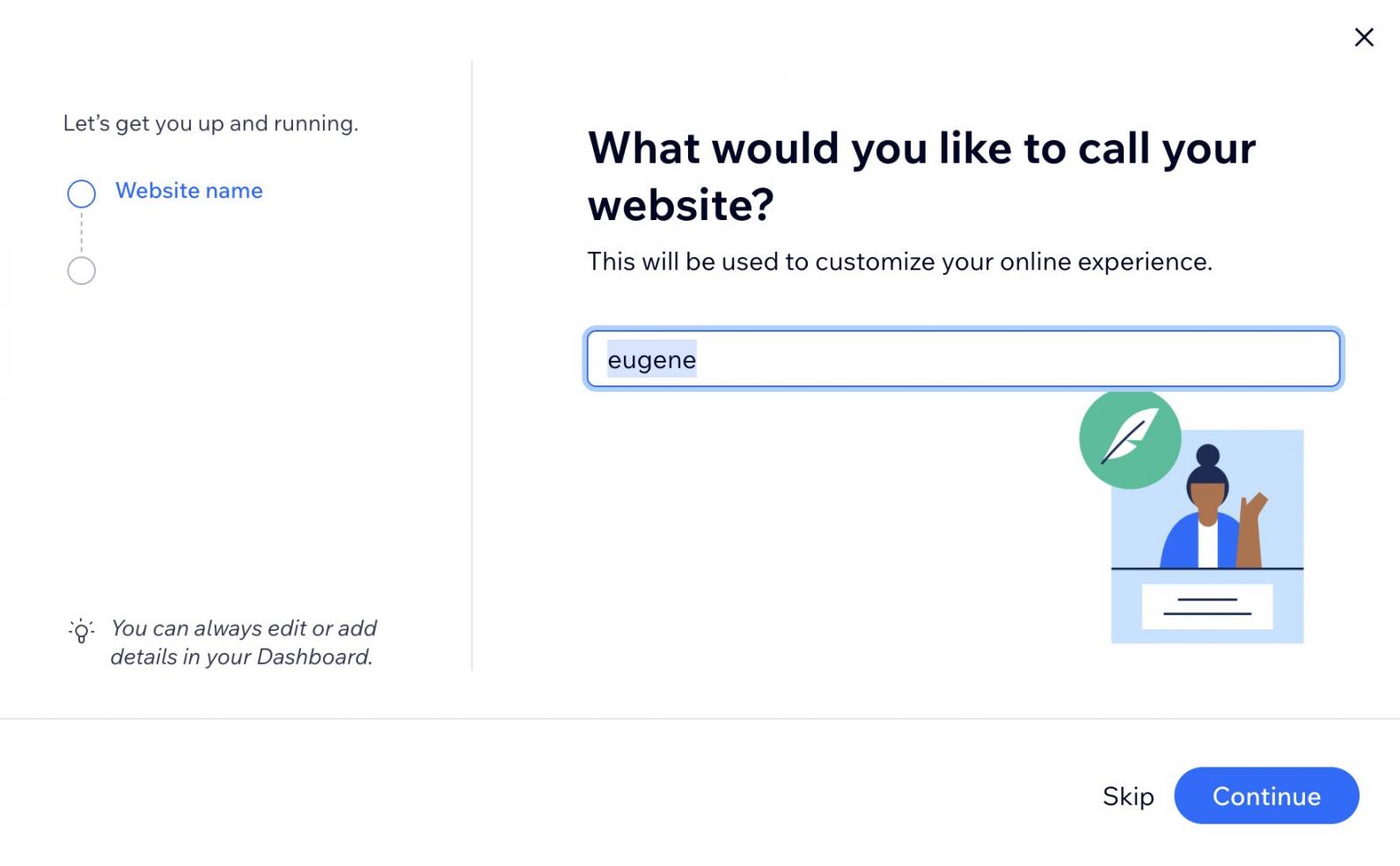1400x866 pixels.
Task: Click the green feather quill icon
Action: tap(1130, 438)
